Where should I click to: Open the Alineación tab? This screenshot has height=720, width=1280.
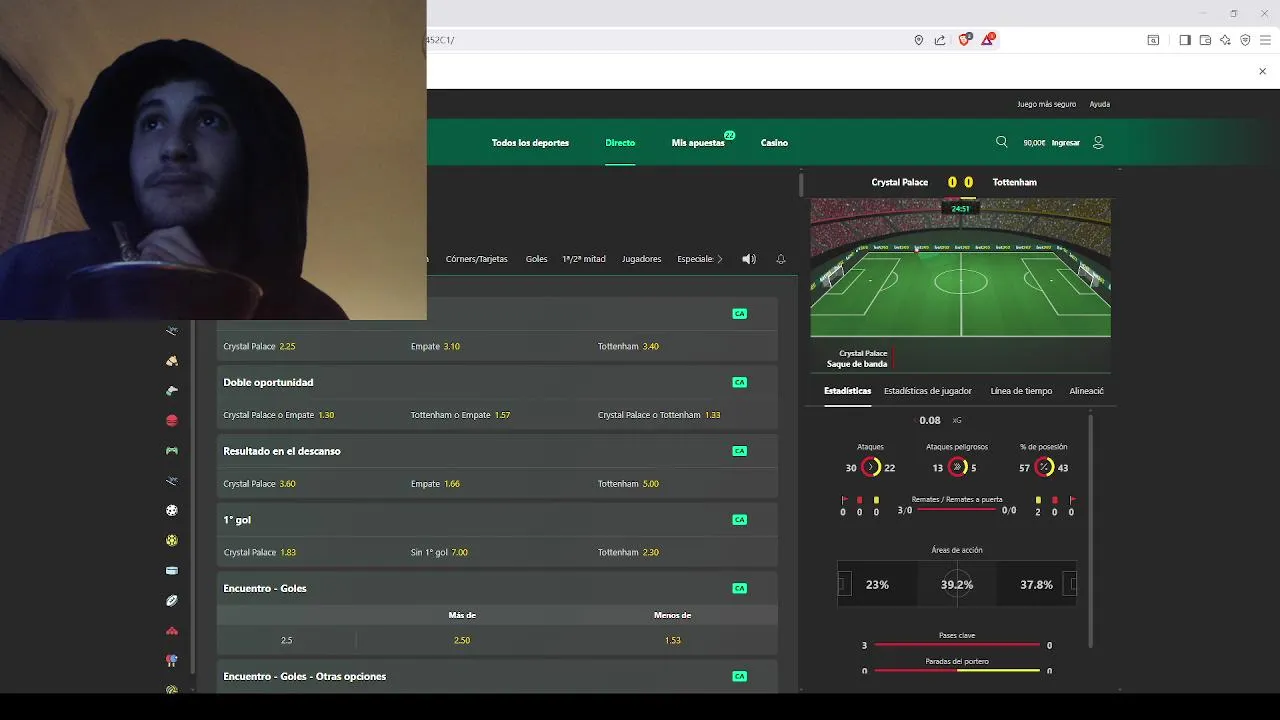pos(1087,391)
